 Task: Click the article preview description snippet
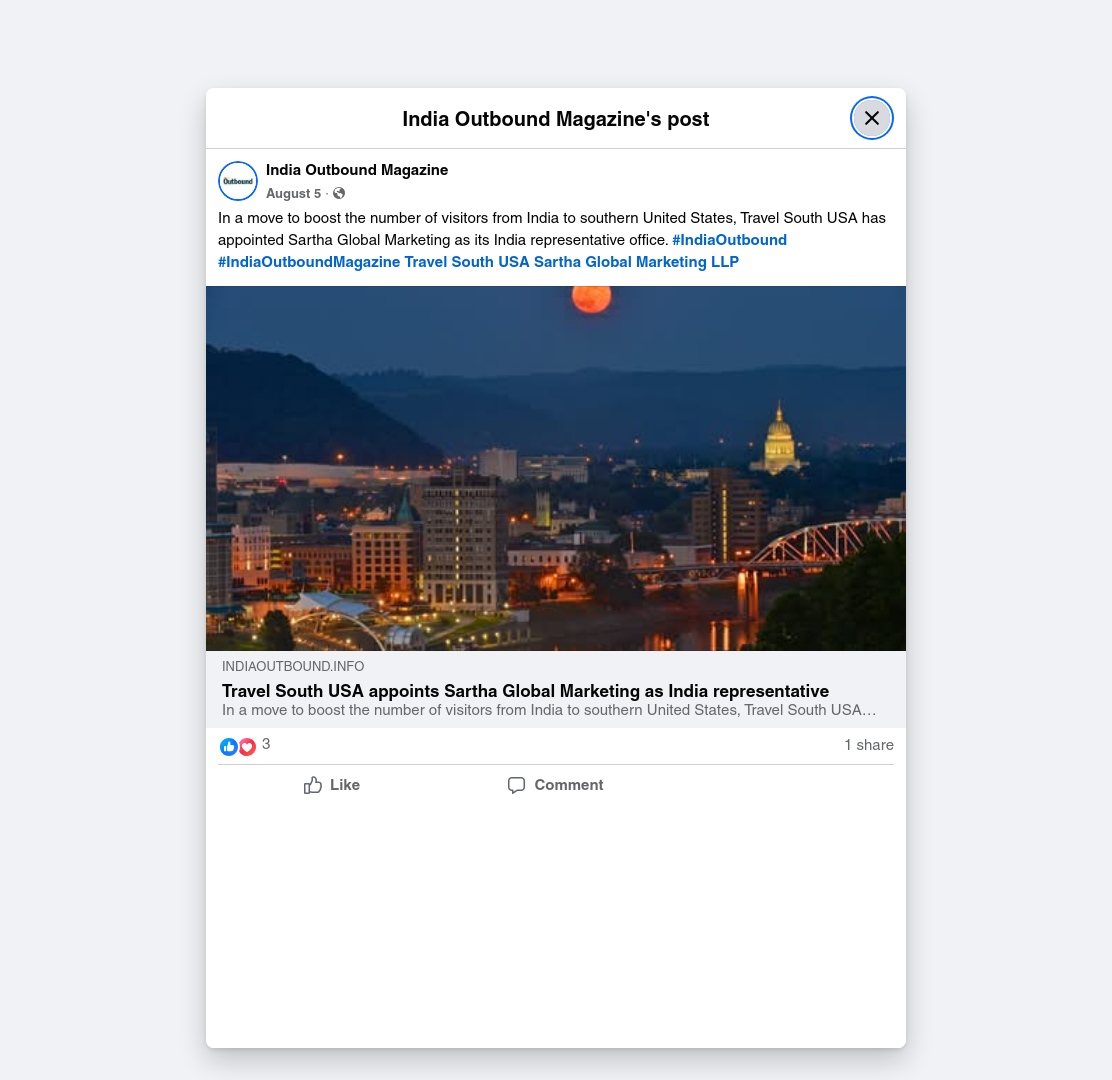[549, 710]
